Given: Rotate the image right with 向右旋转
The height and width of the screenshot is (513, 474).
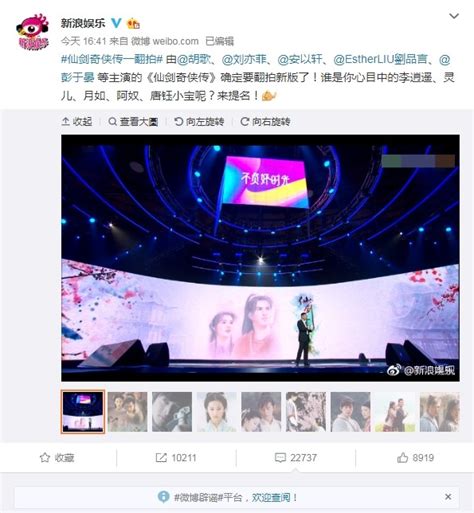Looking at the screenshot, I should [265, 122].
